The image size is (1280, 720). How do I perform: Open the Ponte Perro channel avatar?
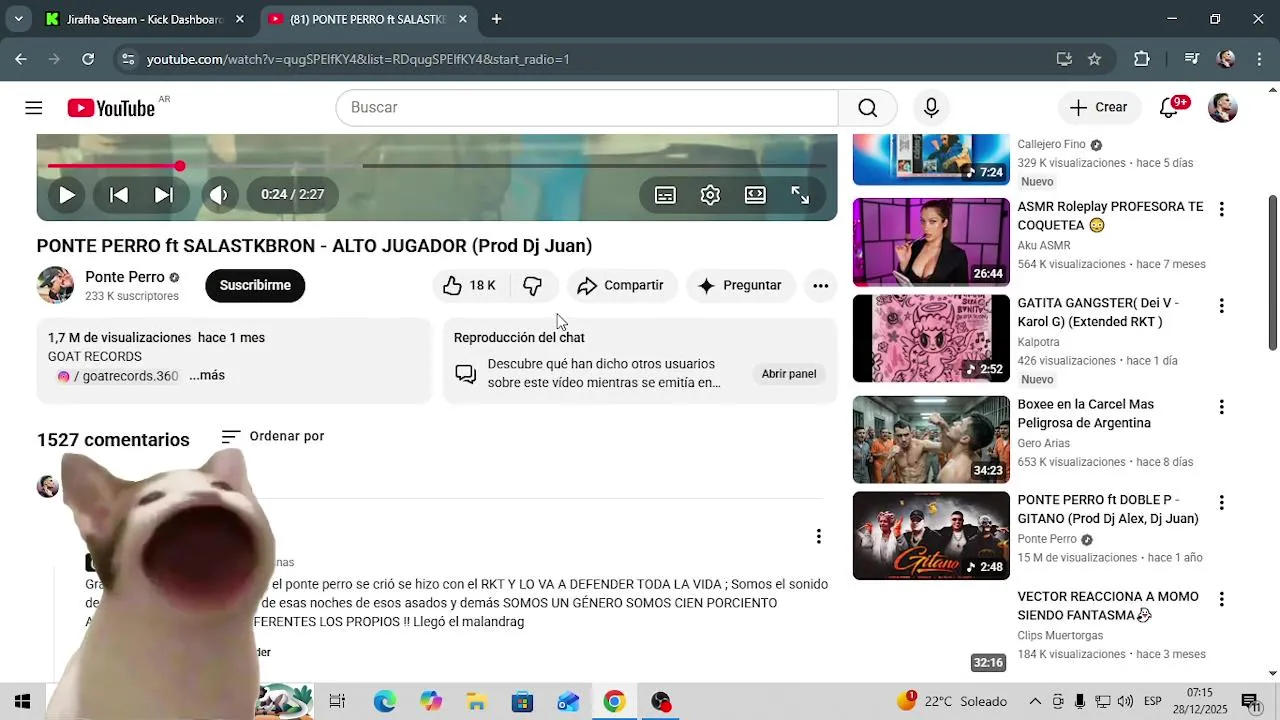click(55, 285)
